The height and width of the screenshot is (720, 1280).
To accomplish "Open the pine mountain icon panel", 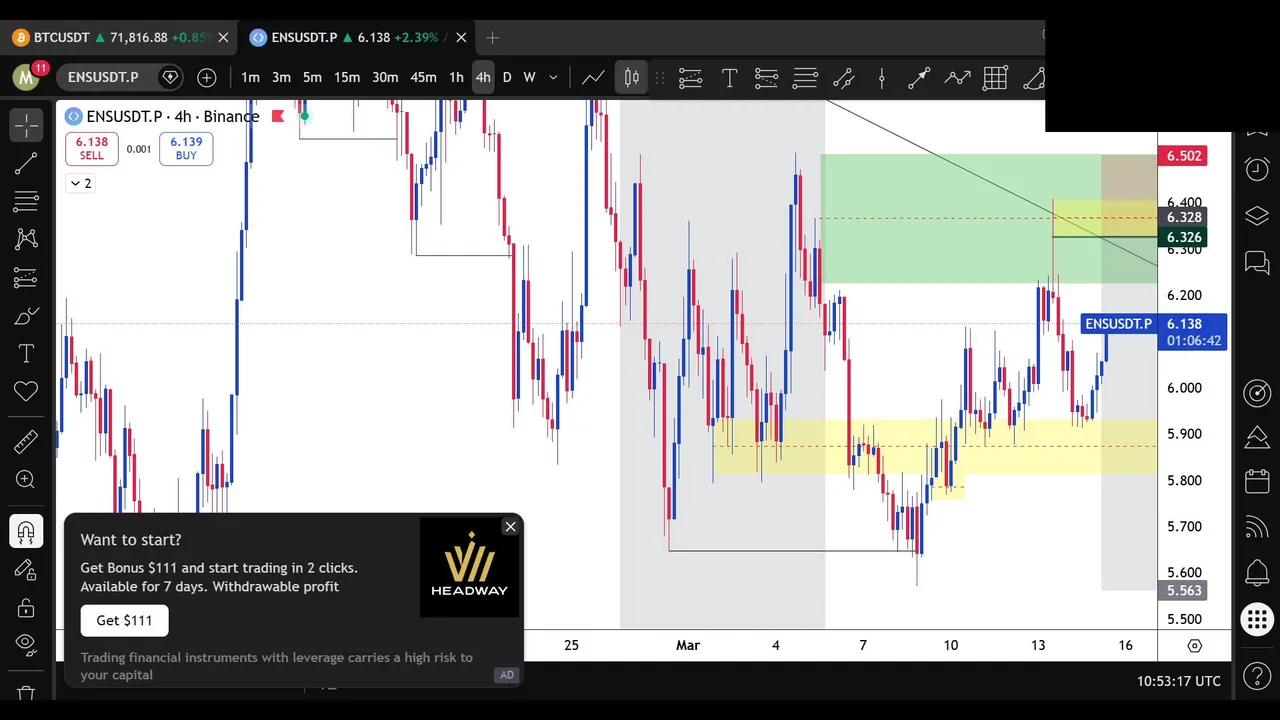I will 1257,437.
